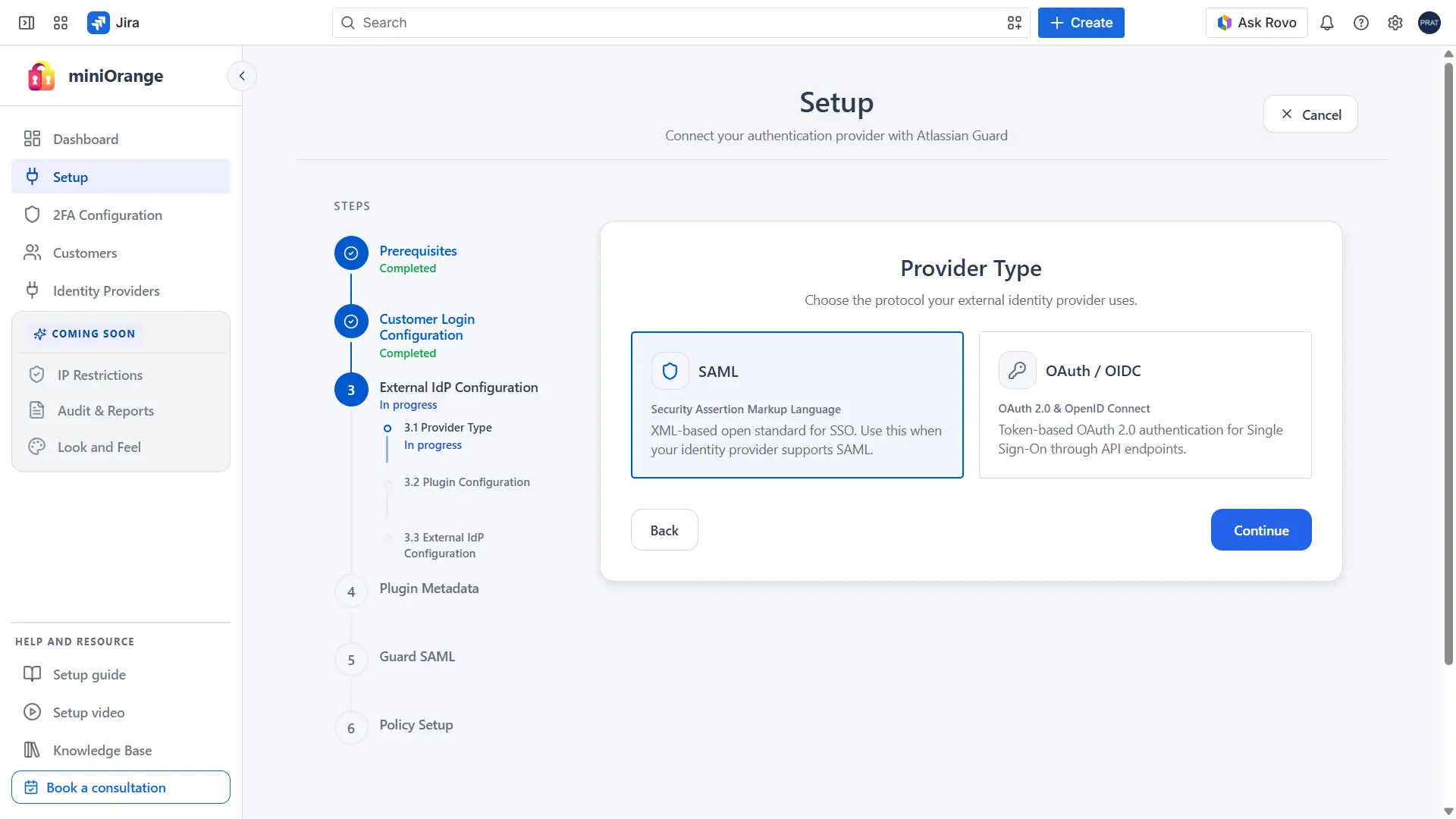
Task: Open the notifications bell
Action: [x=1326, y=23]
